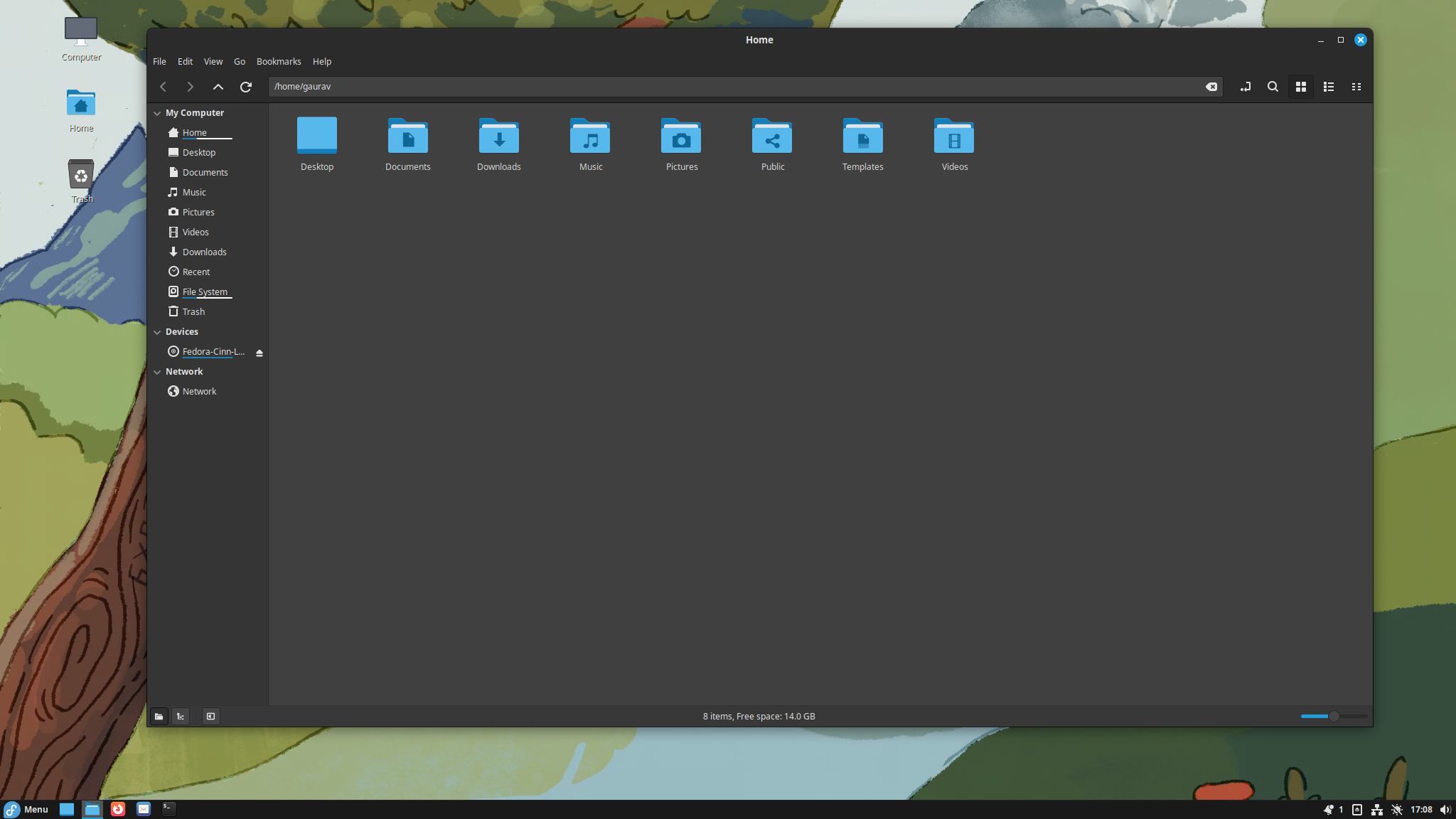Open the View menu
1456x819 pixels.
[x=213, y=62]
